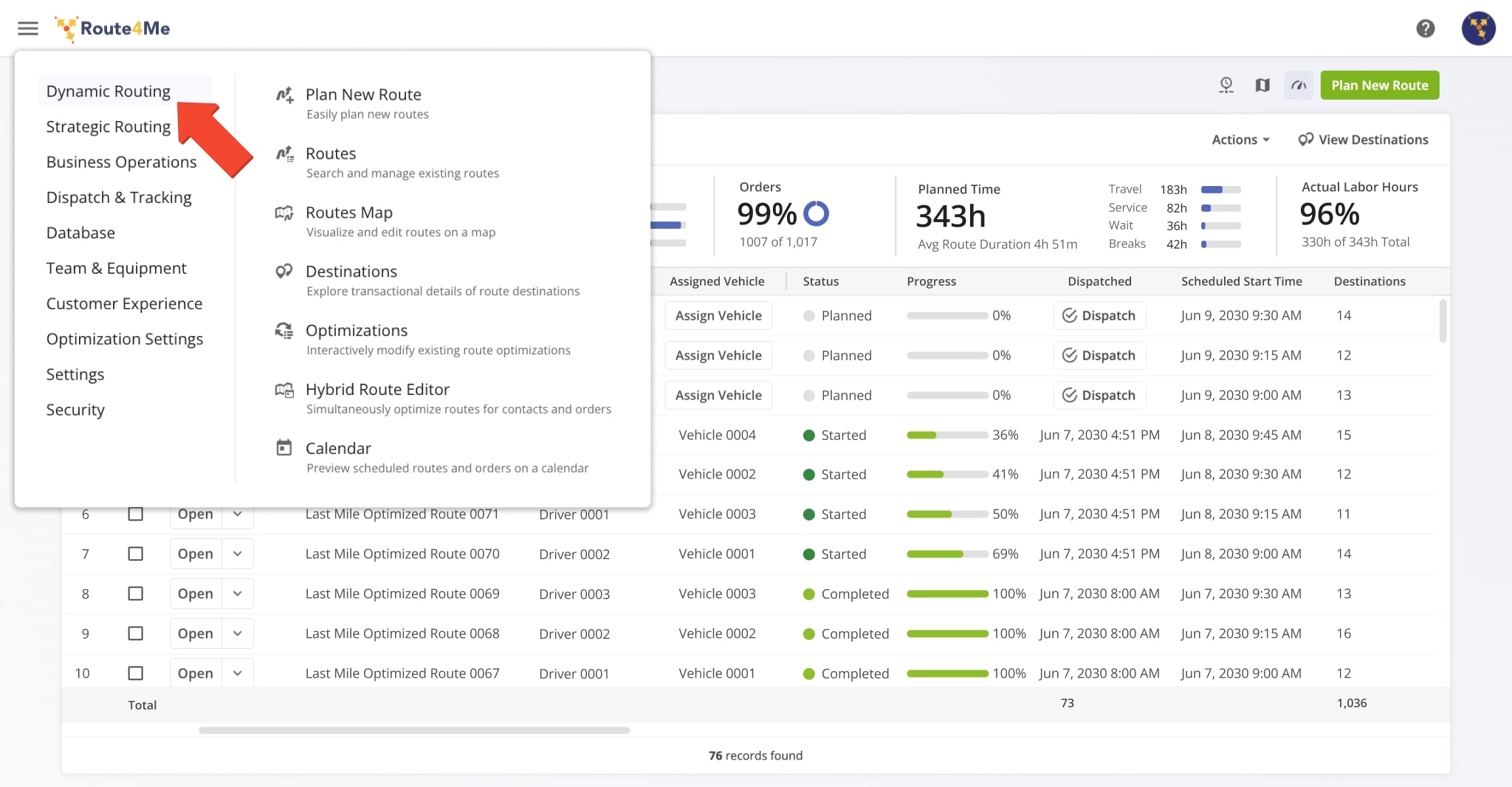Click the Hybrid Route Editor icon
Image resolution: width=1512 pixels, height=787 pixels.
(x=284, y=390)
